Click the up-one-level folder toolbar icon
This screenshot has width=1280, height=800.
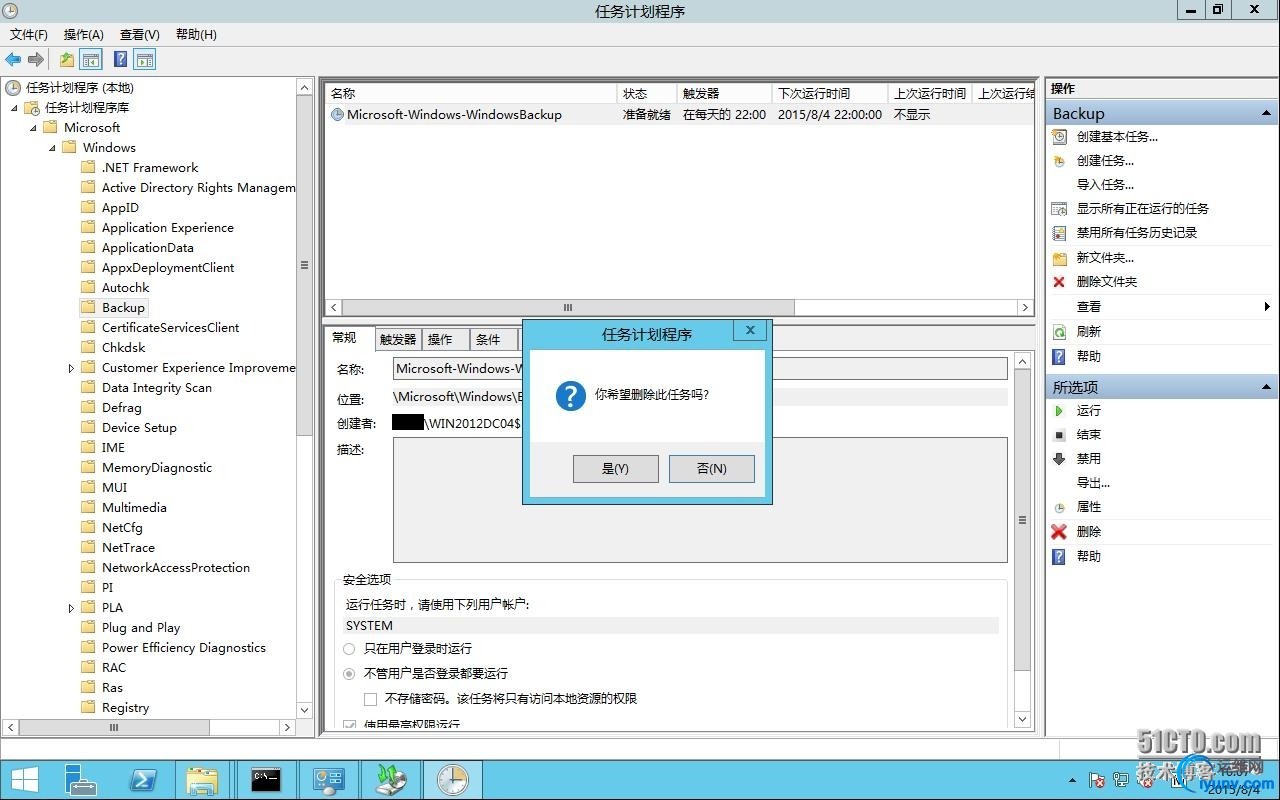(67, 60)
